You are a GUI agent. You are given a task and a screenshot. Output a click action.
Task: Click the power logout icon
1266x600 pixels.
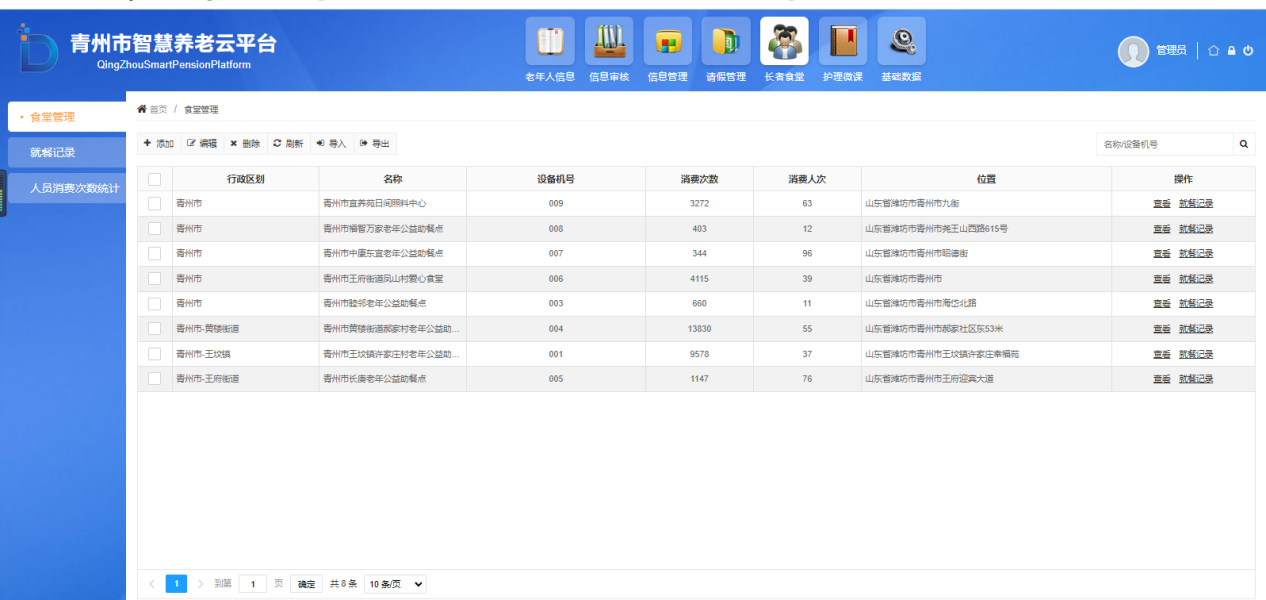pos(1248,50)
